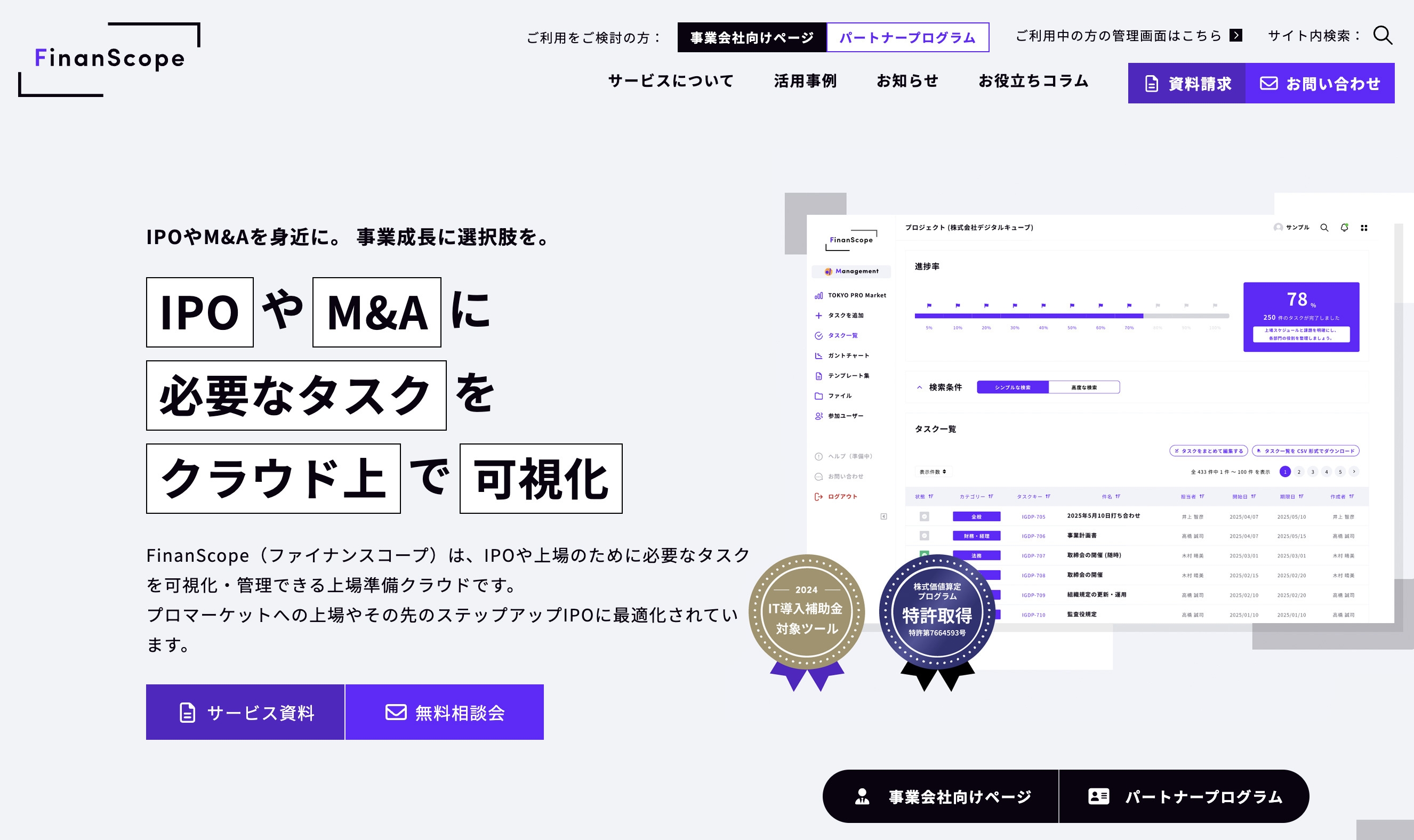Image resolution: width=1414 pixels, height=840 pixels.
Task: Click the 2024 IT導入補助金 gold badge
Action: pos(806,612)
